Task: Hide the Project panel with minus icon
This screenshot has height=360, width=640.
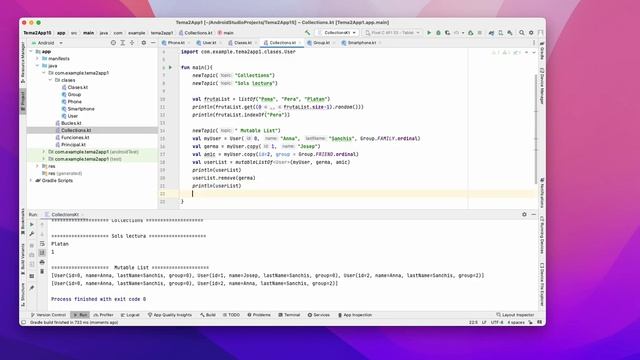Action: click(153, 43)
